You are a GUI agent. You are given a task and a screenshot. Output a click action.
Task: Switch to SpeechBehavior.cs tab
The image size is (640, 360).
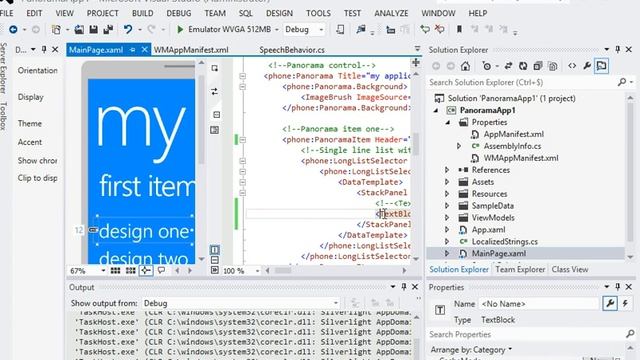click(292, 50)
